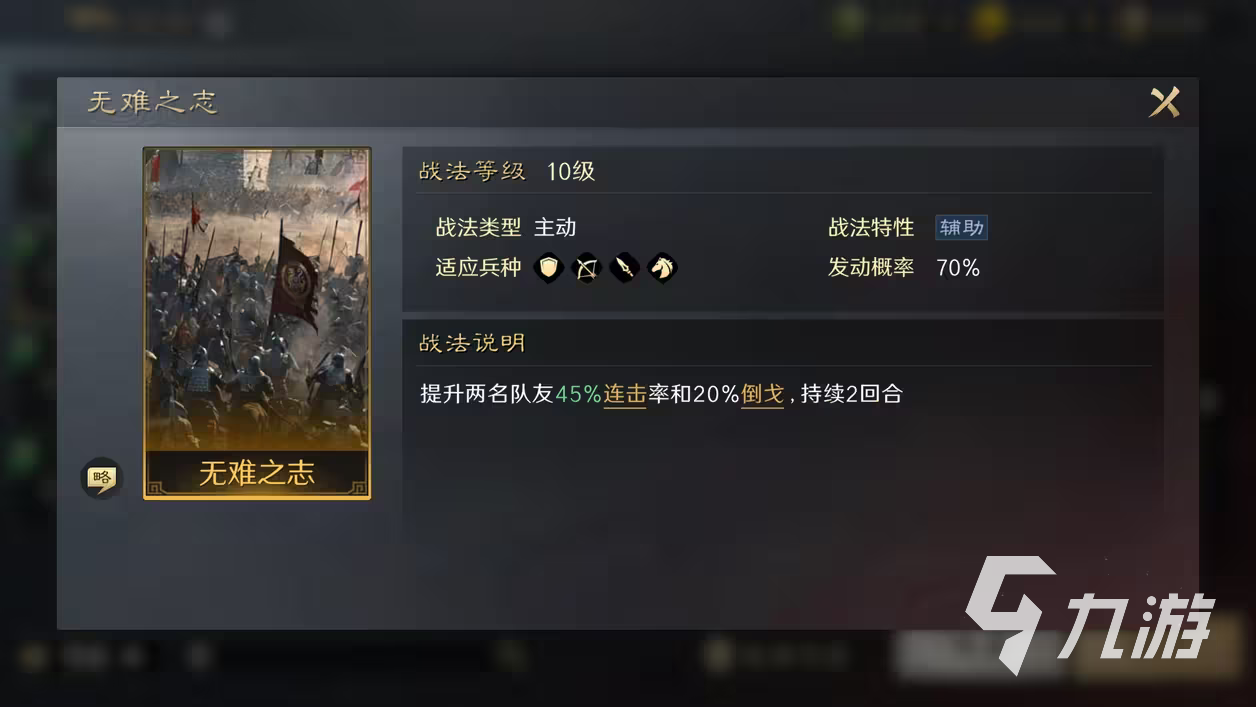Open the underlined 连击 keyword link
The image size is (1256, 707).
625,394
